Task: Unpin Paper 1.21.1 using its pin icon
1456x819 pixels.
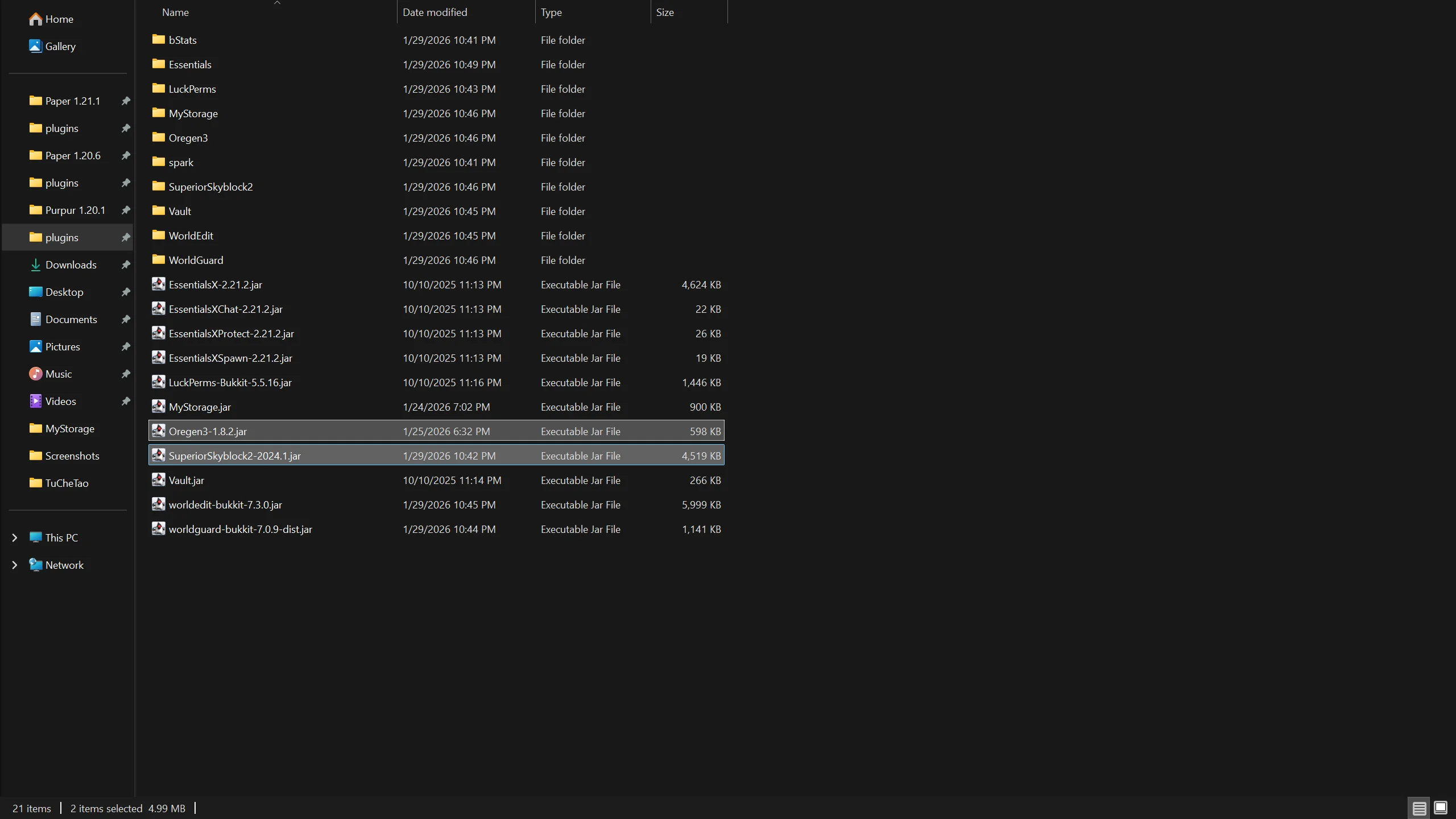Action: coord(126,101)
